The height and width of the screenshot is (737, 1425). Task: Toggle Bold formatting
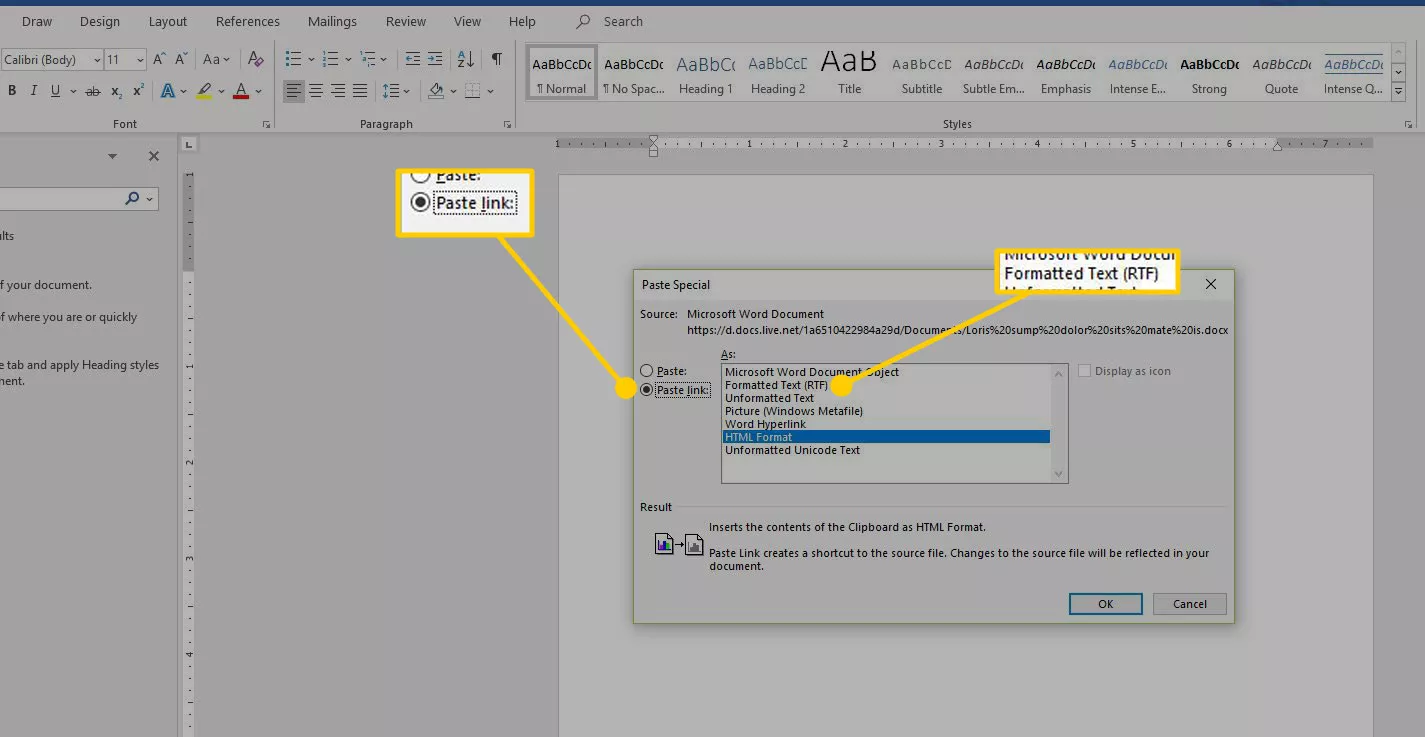click(x=12, y=91)
